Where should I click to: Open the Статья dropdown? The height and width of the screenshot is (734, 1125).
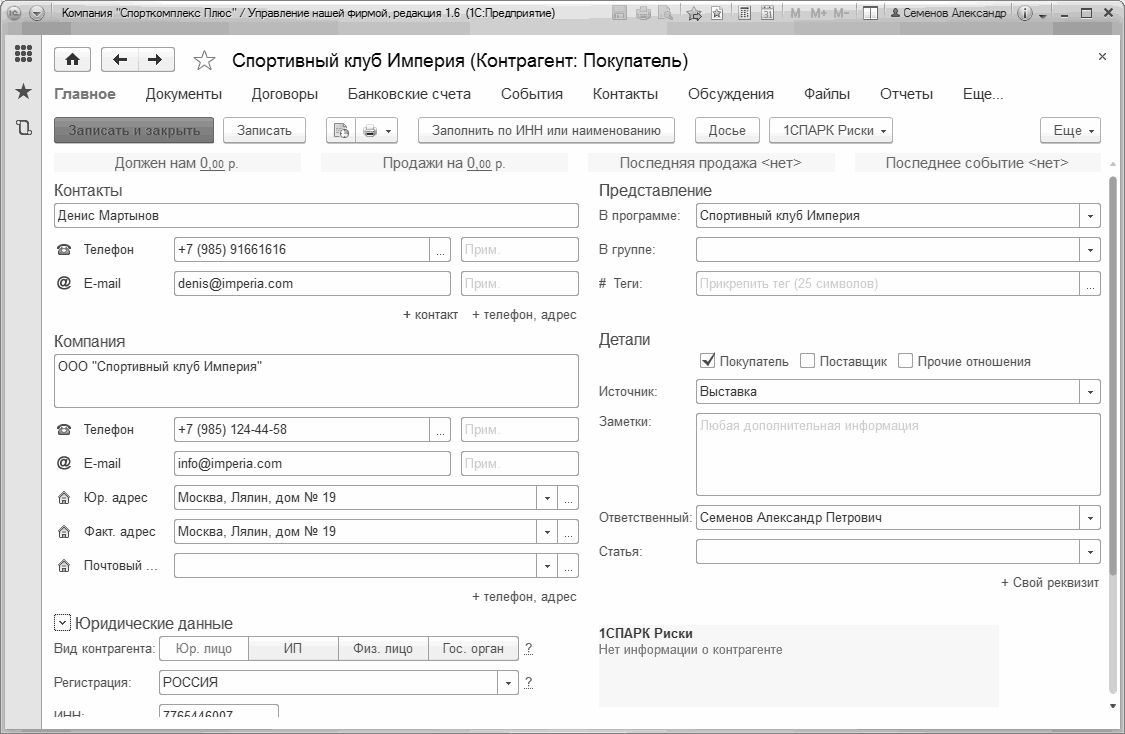click(x=1090, y=552)
